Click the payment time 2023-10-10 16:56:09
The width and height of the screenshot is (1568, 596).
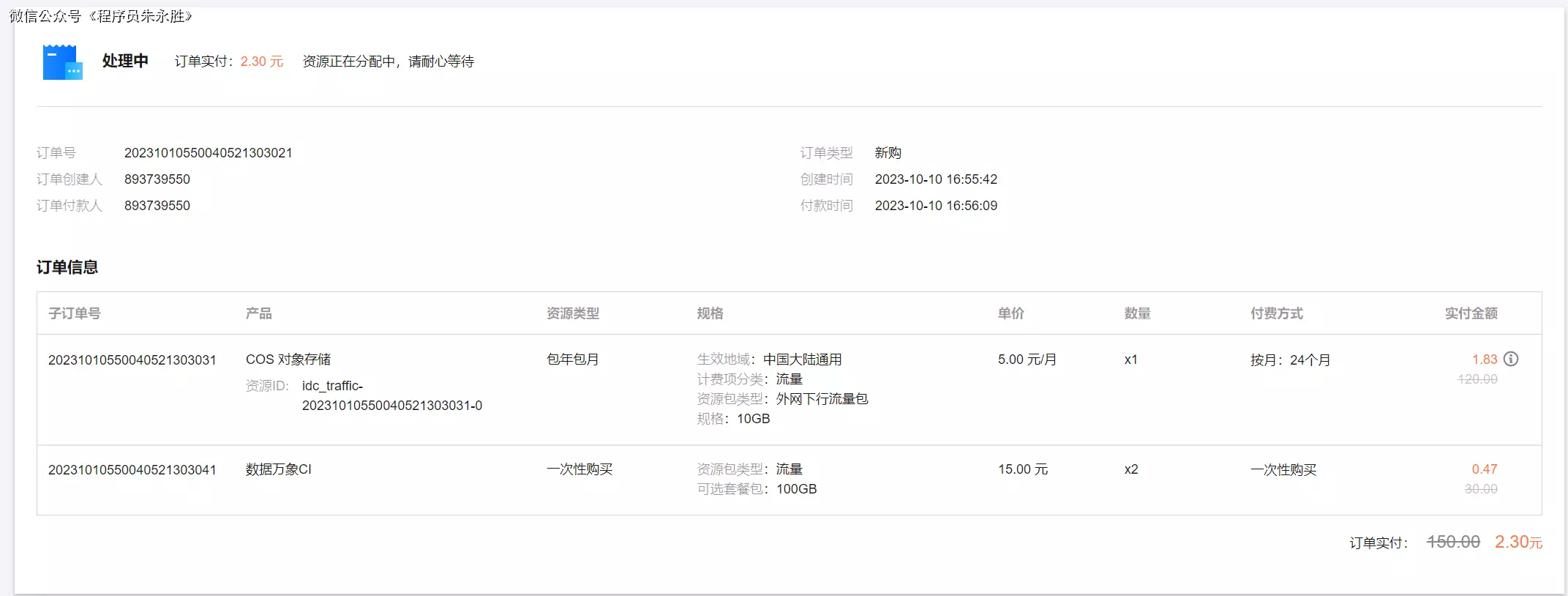point(935,206)
